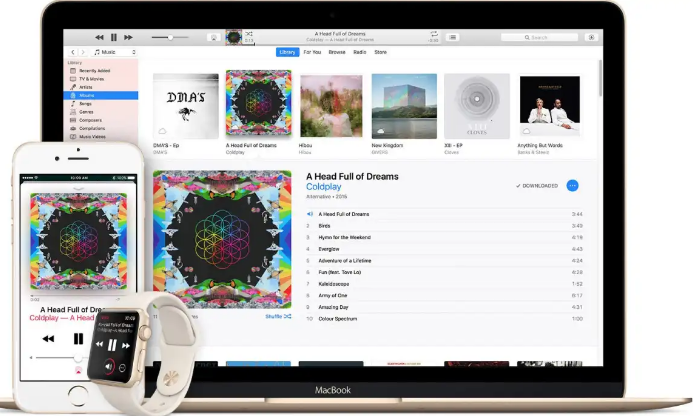This screenshot has height=416, width=693.
Task: Tap rewind button on the iPhone
Action: [x=48, y=339]
